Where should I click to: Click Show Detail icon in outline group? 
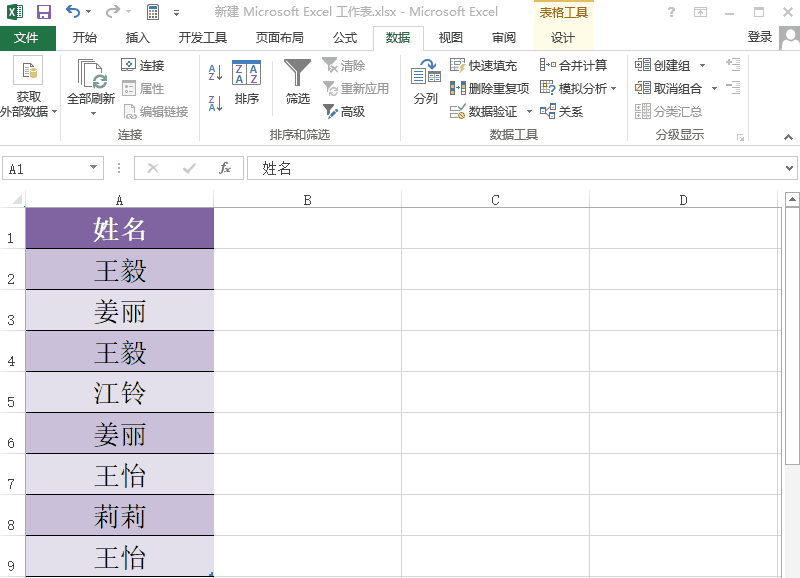tap(733, 64)
